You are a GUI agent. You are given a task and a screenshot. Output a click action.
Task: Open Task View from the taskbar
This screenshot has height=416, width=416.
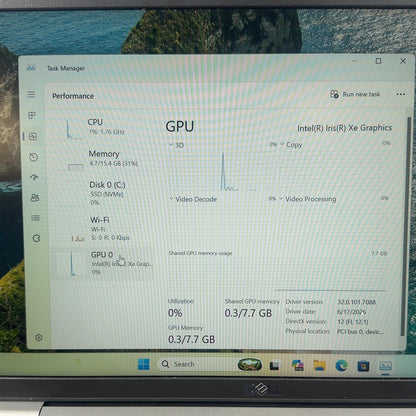pos(274,366)
